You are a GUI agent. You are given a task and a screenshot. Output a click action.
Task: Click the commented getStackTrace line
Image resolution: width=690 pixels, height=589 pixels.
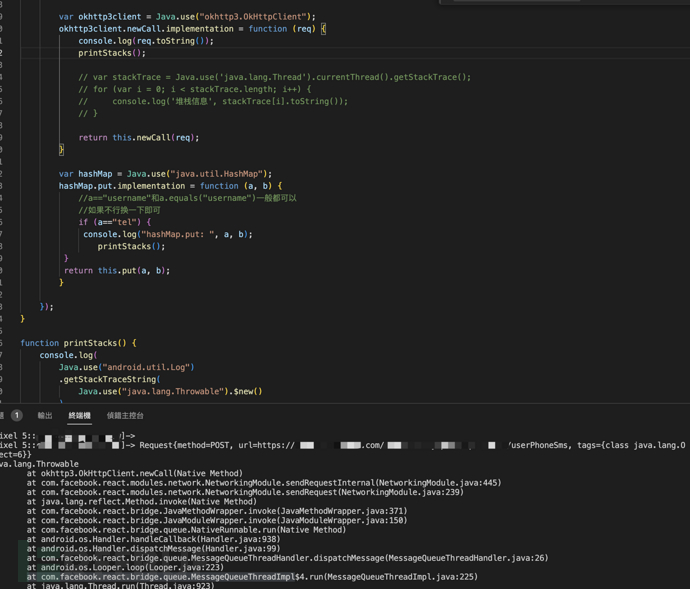coord(274,77)
